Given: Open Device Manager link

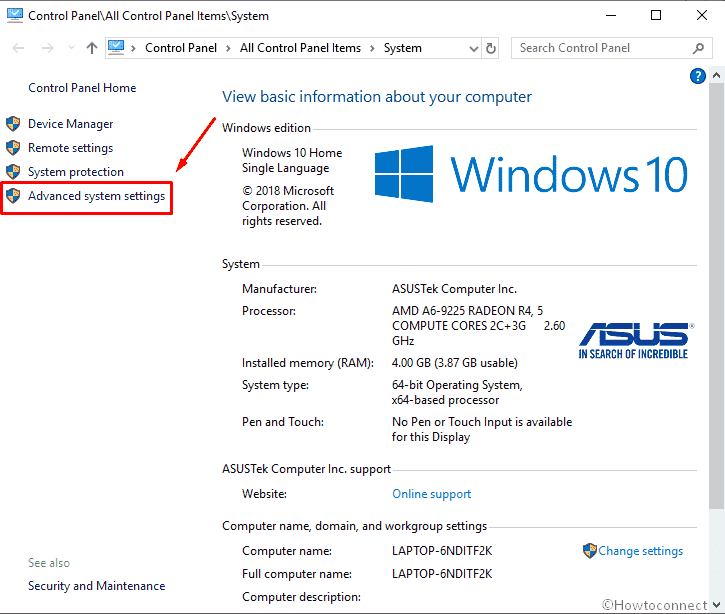Looking at the screenshot, I should pyautogui.click(x=71, y=124).
